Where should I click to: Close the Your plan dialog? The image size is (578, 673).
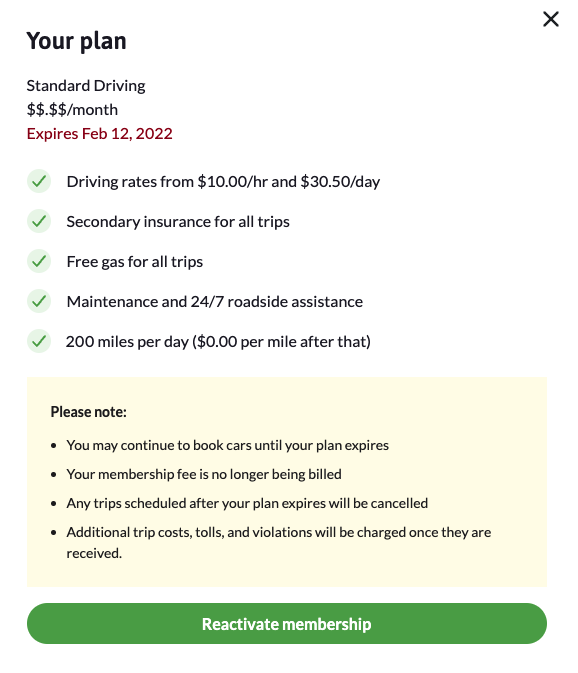(551, 19)
